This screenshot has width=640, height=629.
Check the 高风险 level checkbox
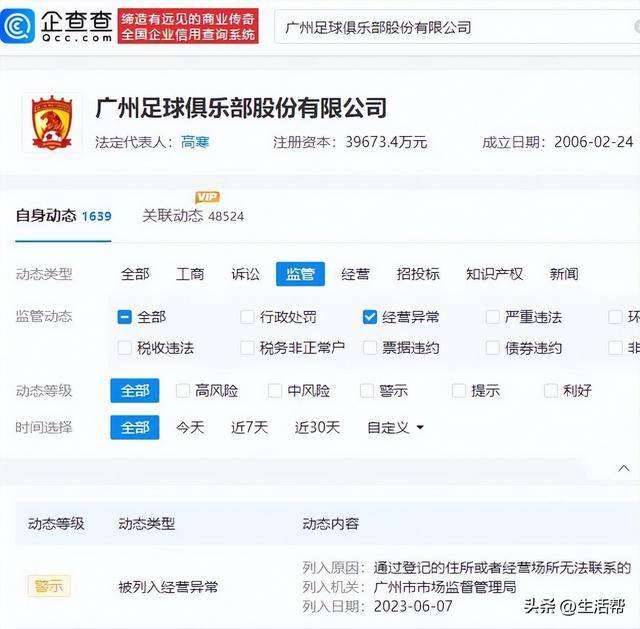182,391
